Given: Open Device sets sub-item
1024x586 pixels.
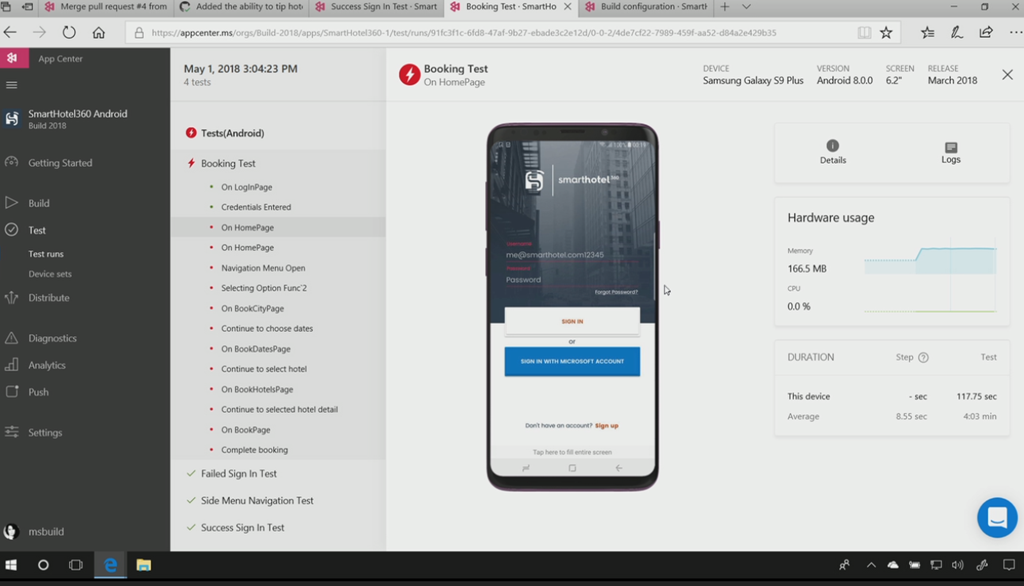Looking at the screenshot, I should point(50,274).
